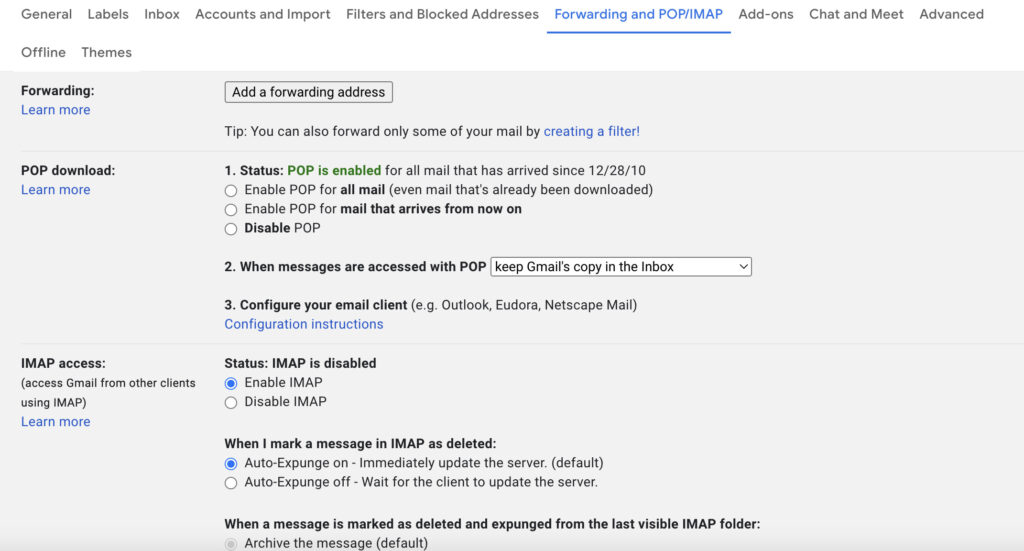Select Enable POP for all mail radio
This screenshot has height=551, width=1024.
231,190
